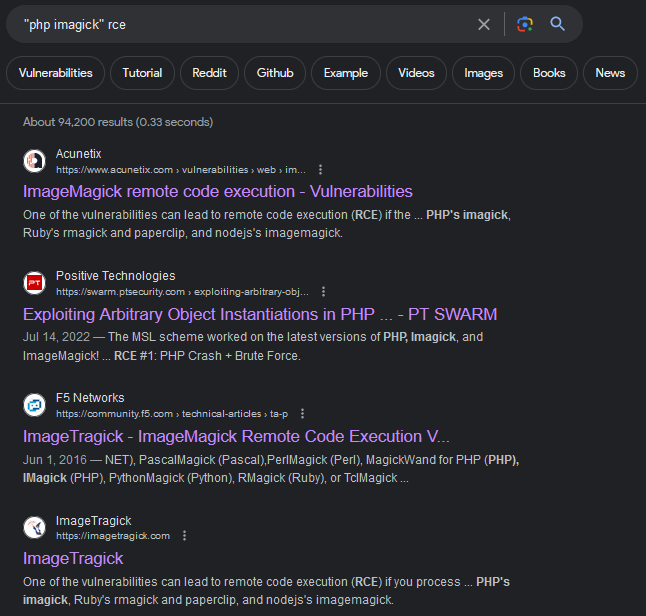Click the About 94,200 results text
This screenshot has width=646, height=616.
[118, 122]
